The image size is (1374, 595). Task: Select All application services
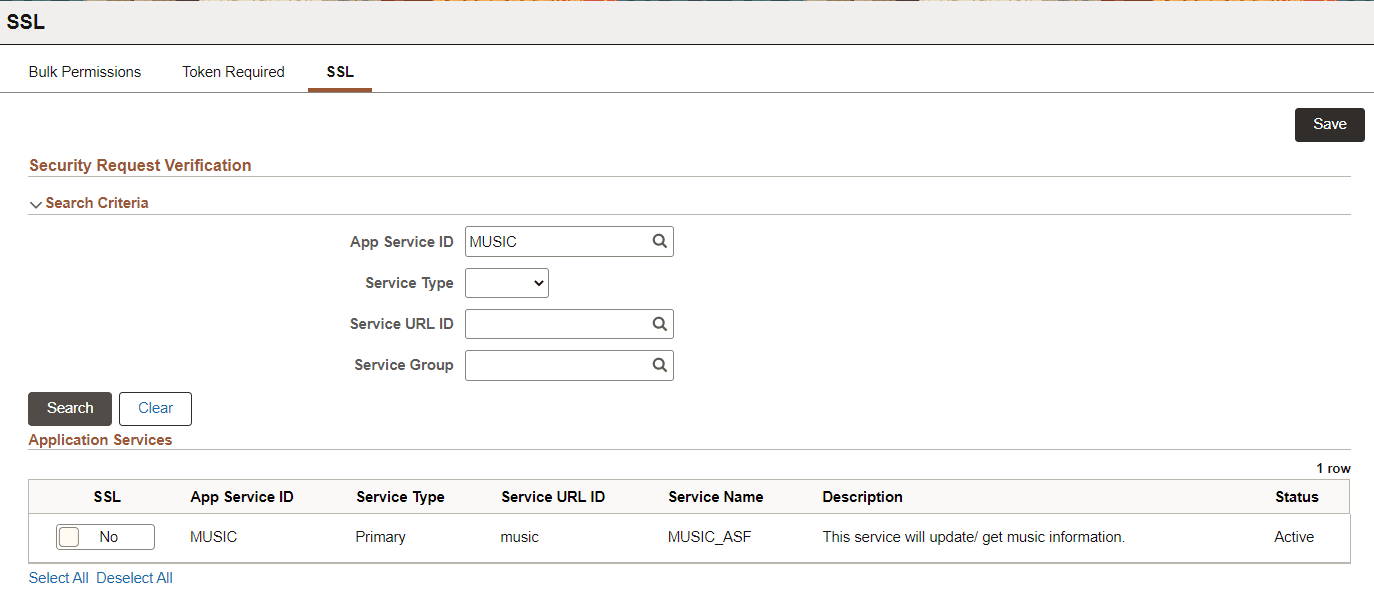(x=58, y=577)
